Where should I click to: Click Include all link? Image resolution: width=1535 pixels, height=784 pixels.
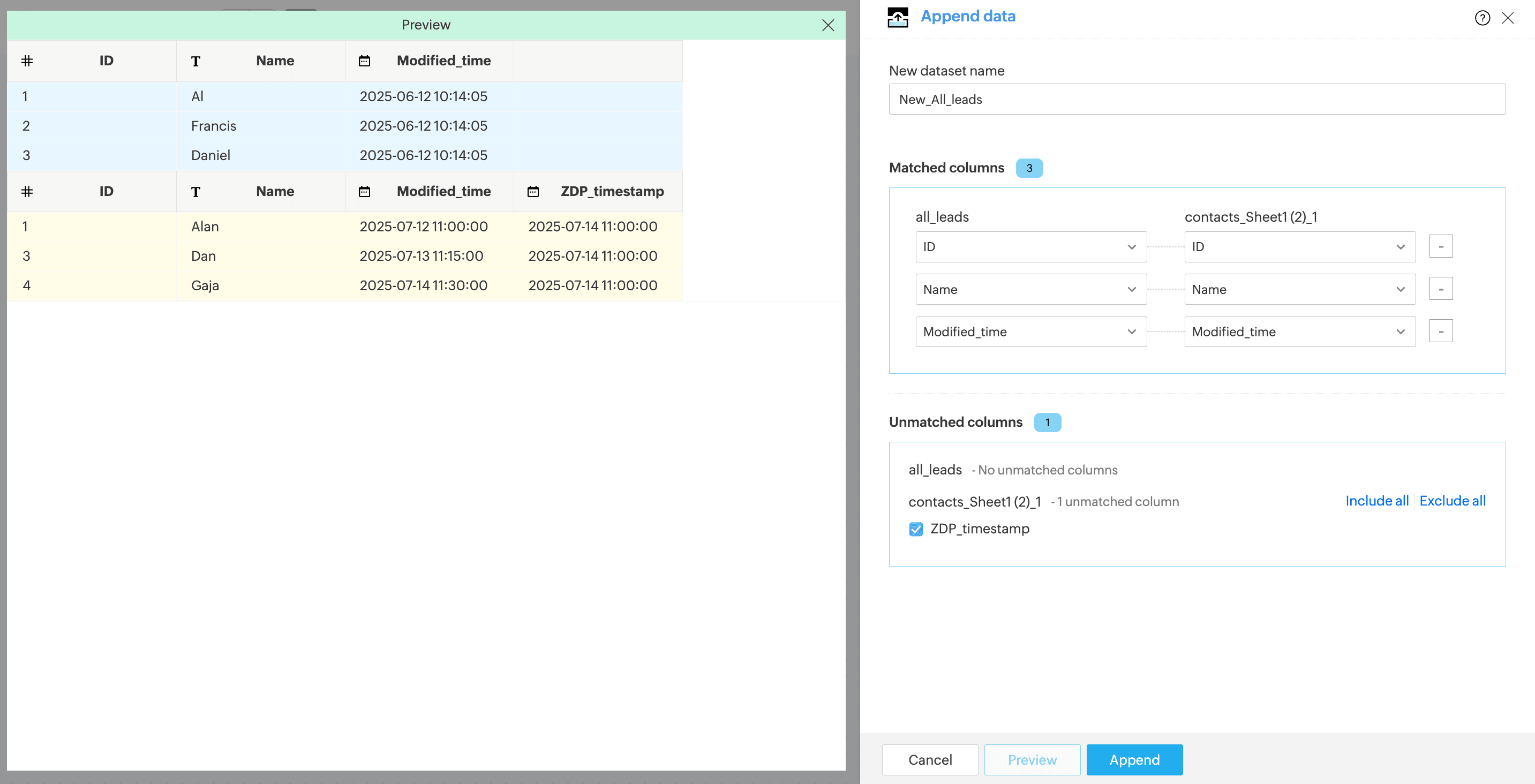tap(1376, 501)
